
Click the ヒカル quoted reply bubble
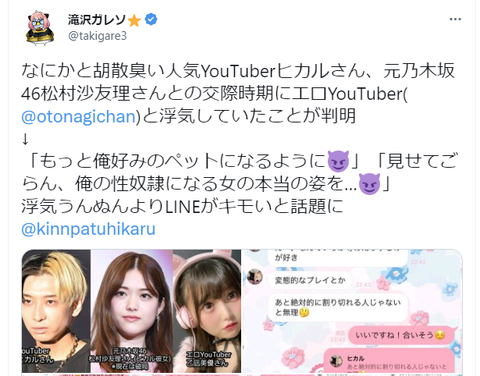point(390,362)
